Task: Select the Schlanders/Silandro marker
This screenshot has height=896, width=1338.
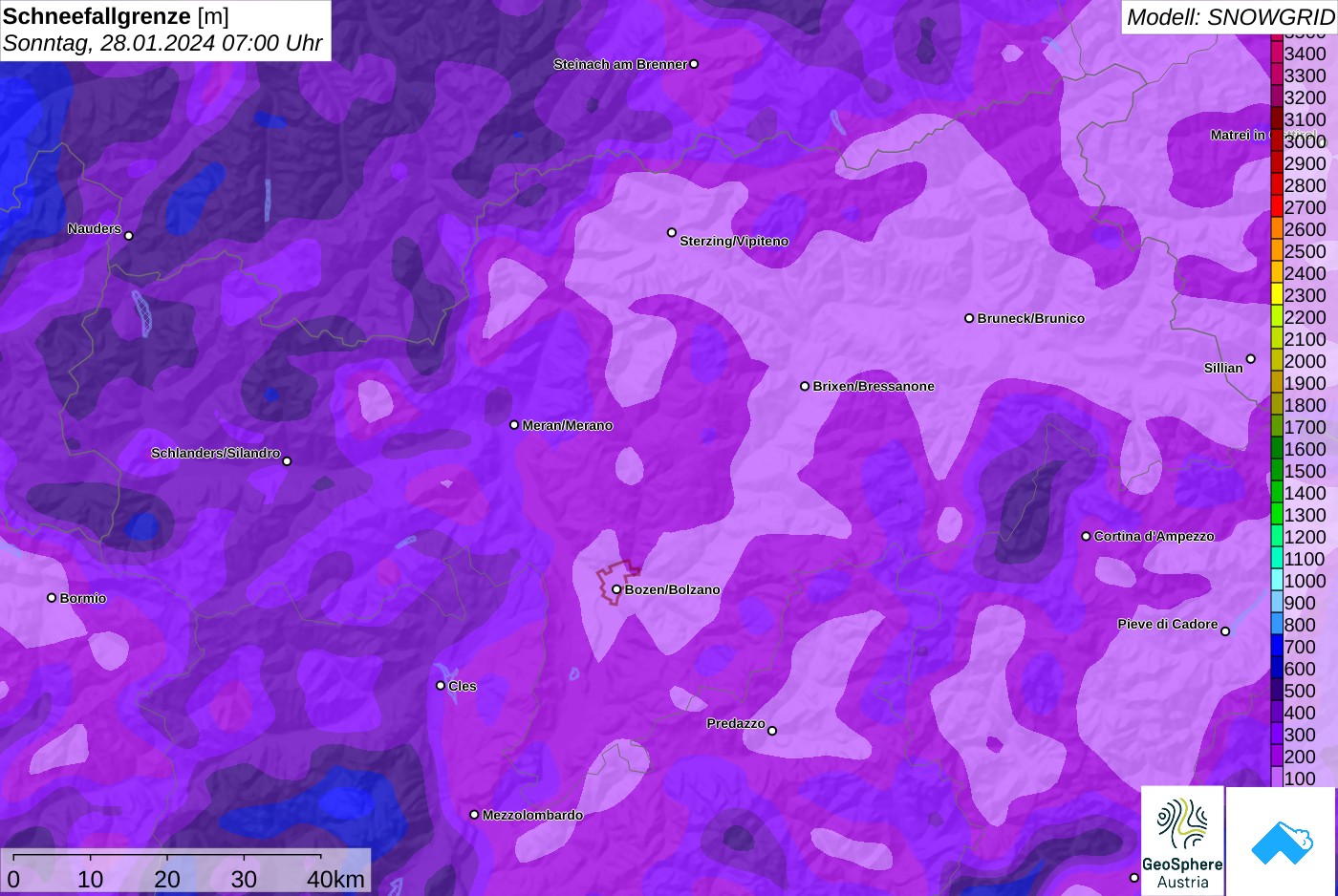Action: point(287,461)
